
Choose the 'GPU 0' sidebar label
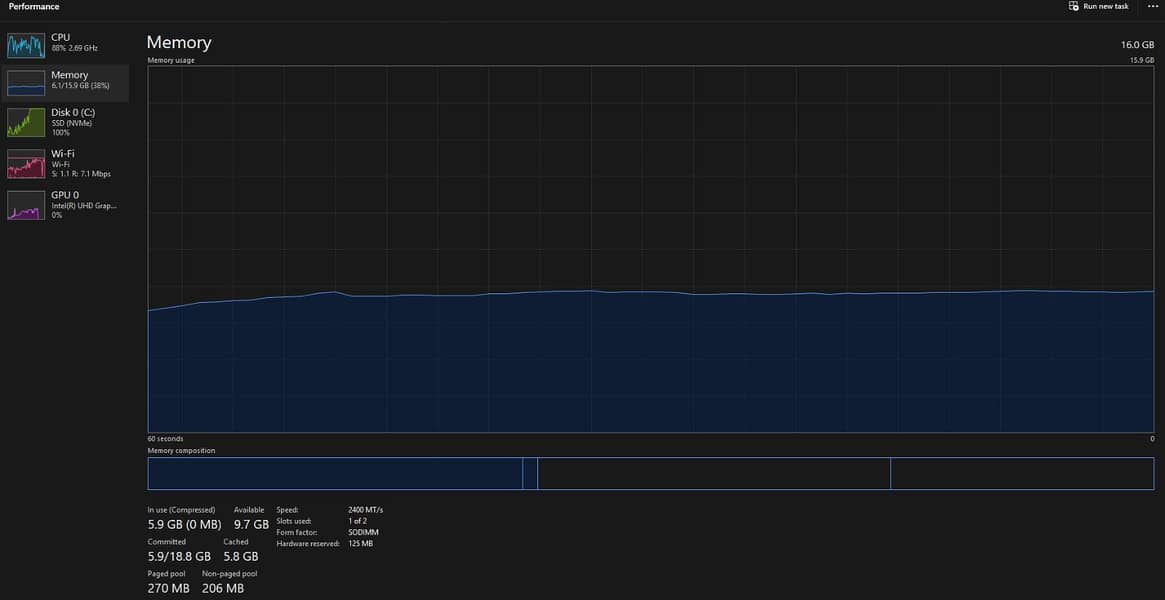click(65, 195)
